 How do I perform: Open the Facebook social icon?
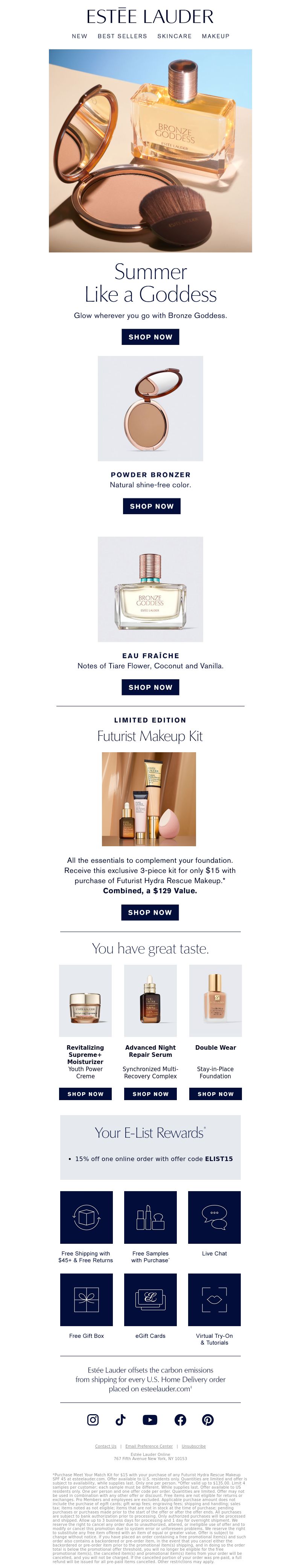(x=180, y=1419)
